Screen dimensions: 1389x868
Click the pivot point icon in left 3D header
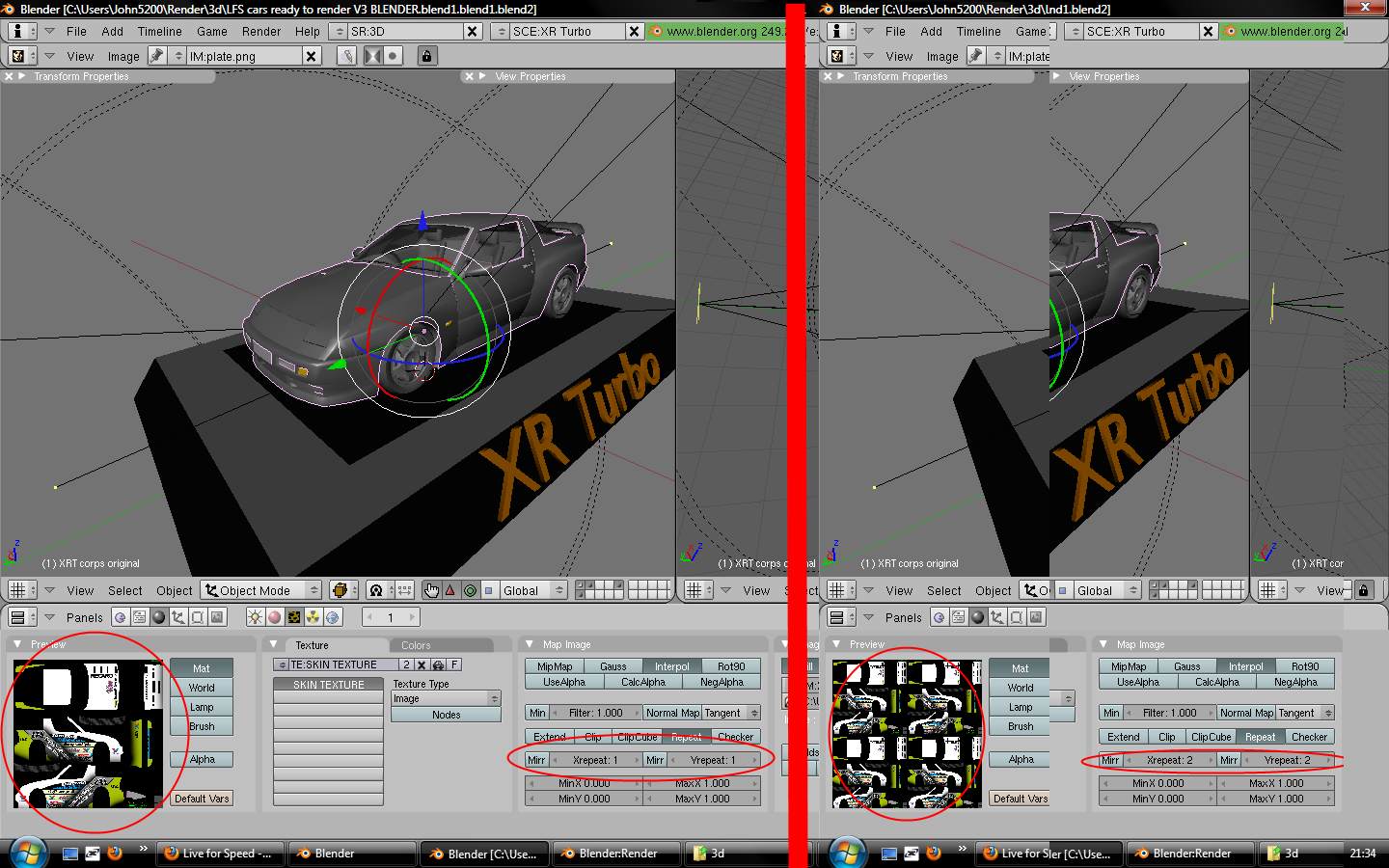376,590
